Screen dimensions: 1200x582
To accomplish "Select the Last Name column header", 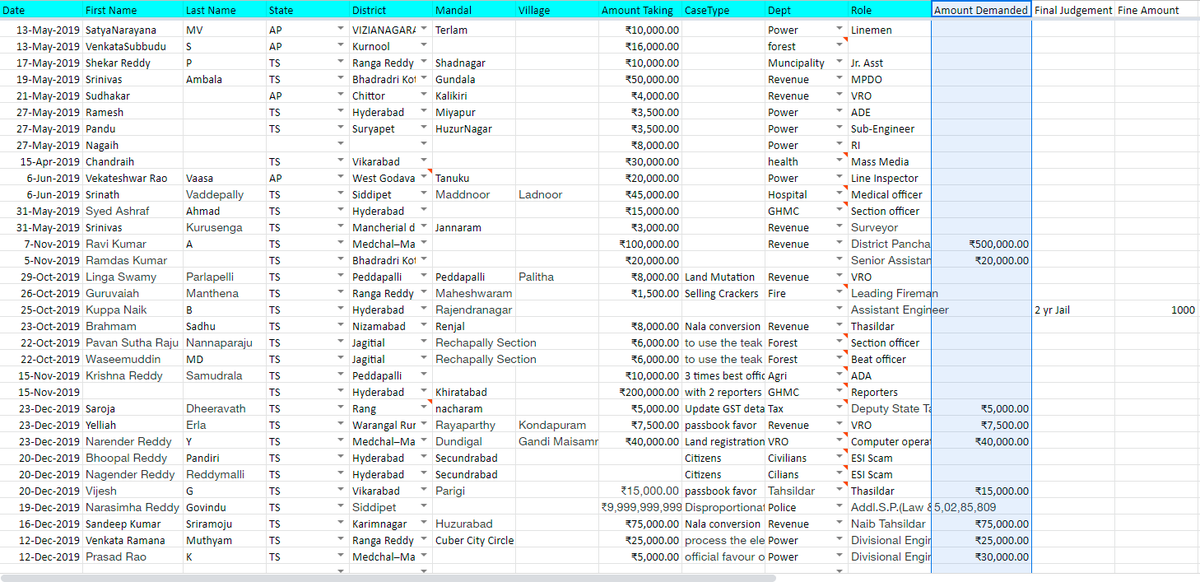I will coord(224,10).
